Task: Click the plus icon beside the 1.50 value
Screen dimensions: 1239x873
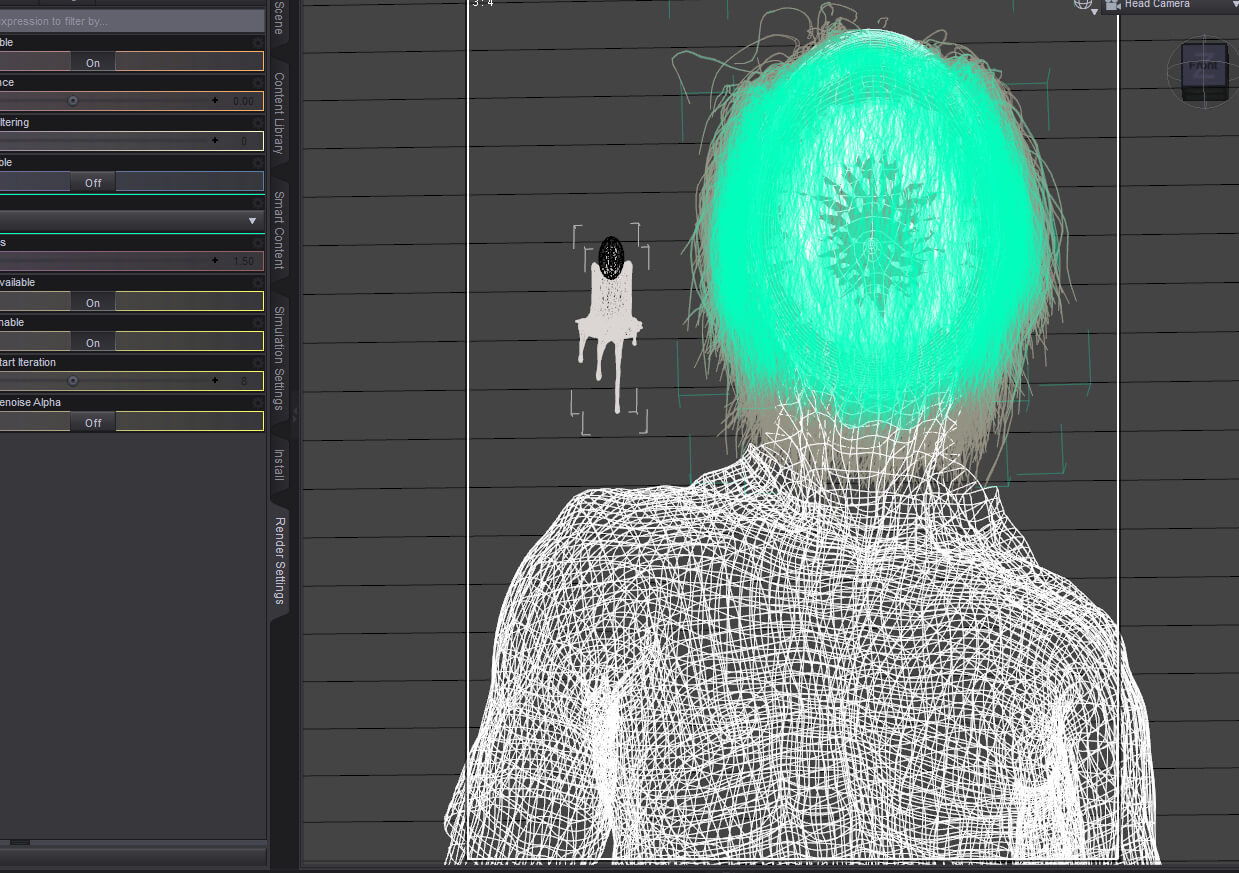Action: pos(214,261)
